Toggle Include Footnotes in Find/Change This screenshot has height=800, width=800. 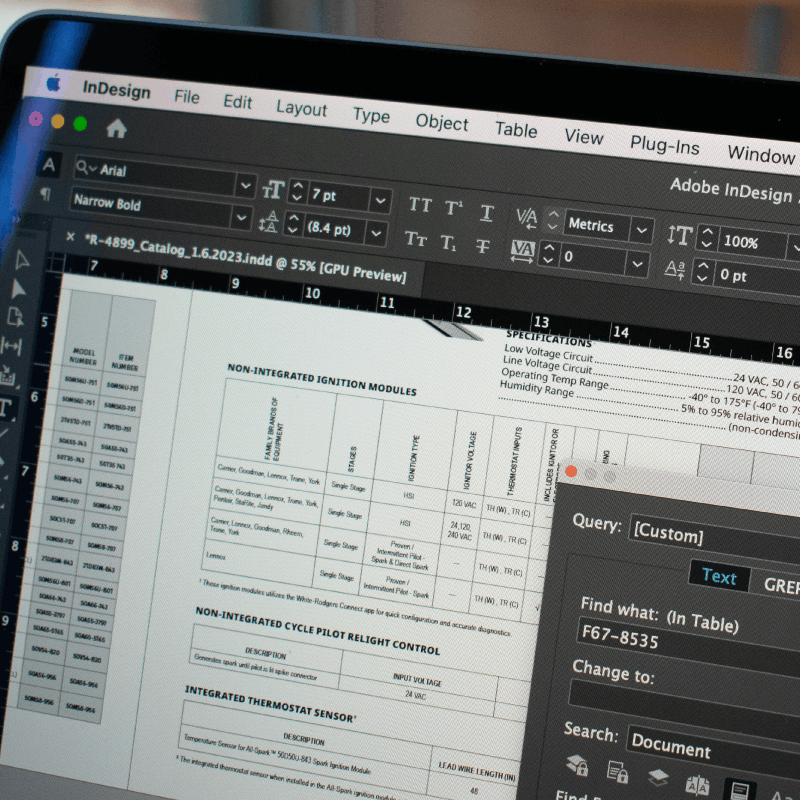click(740, 790)
